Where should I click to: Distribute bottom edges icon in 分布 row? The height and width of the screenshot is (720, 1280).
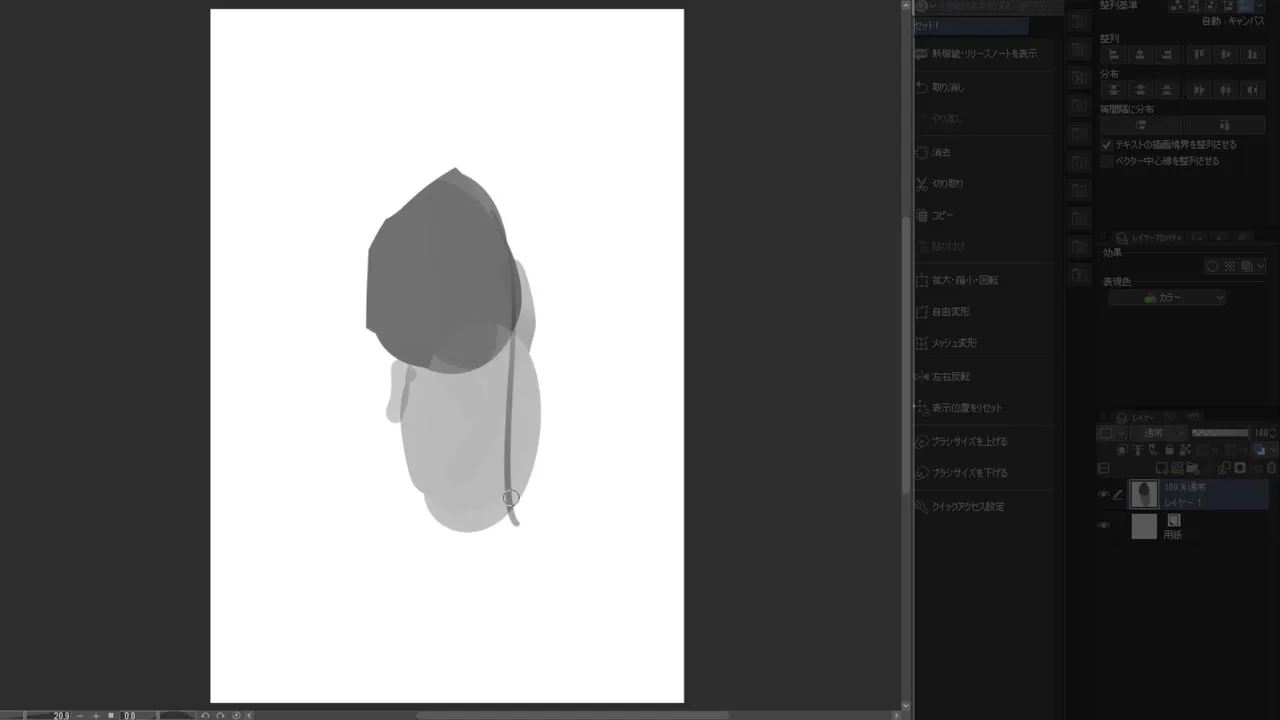click(x=1167, y=90)
